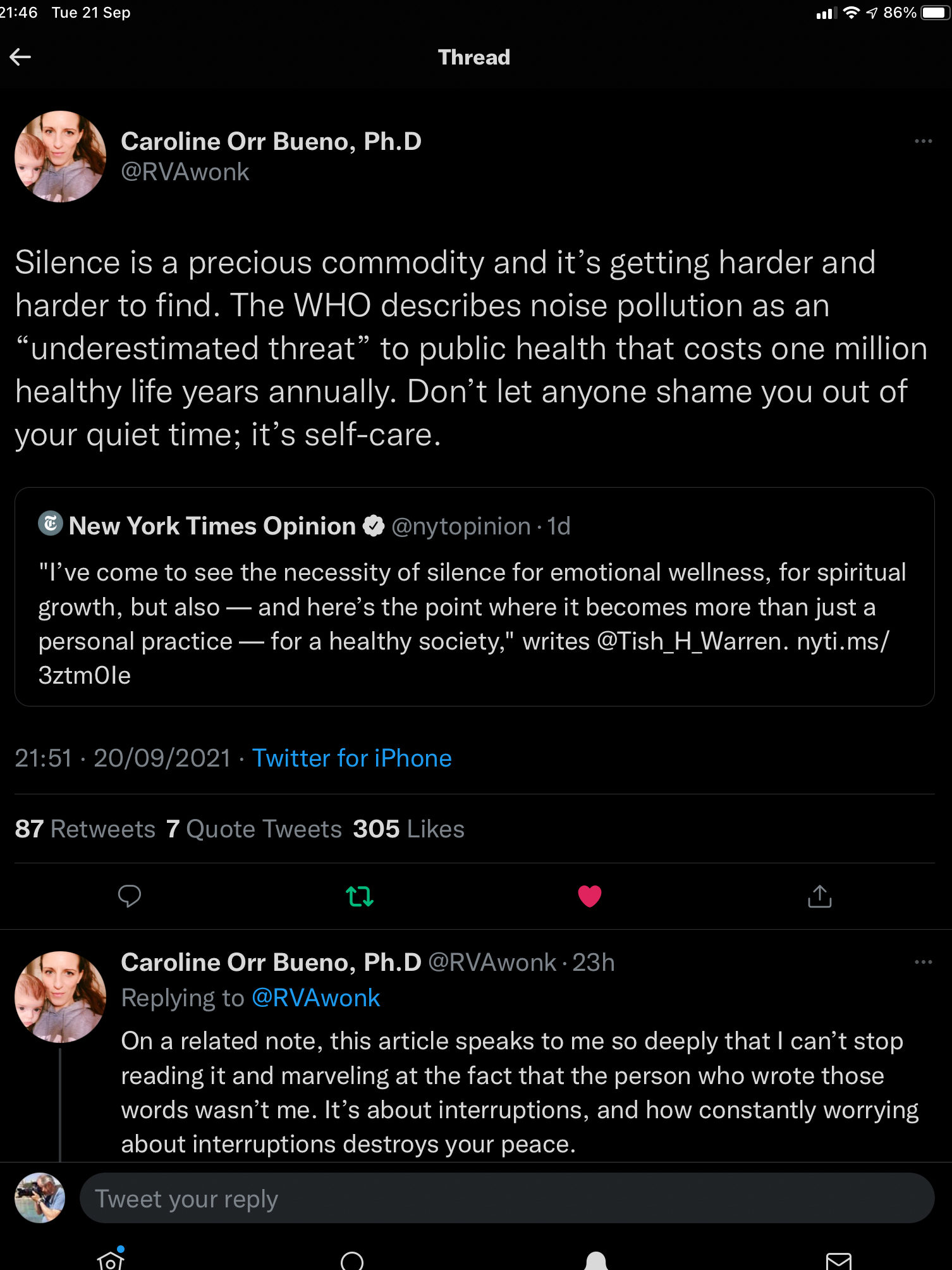952x1270 pixels.
Task: Go to Home tab in bottom bar
Action: 111,1261
